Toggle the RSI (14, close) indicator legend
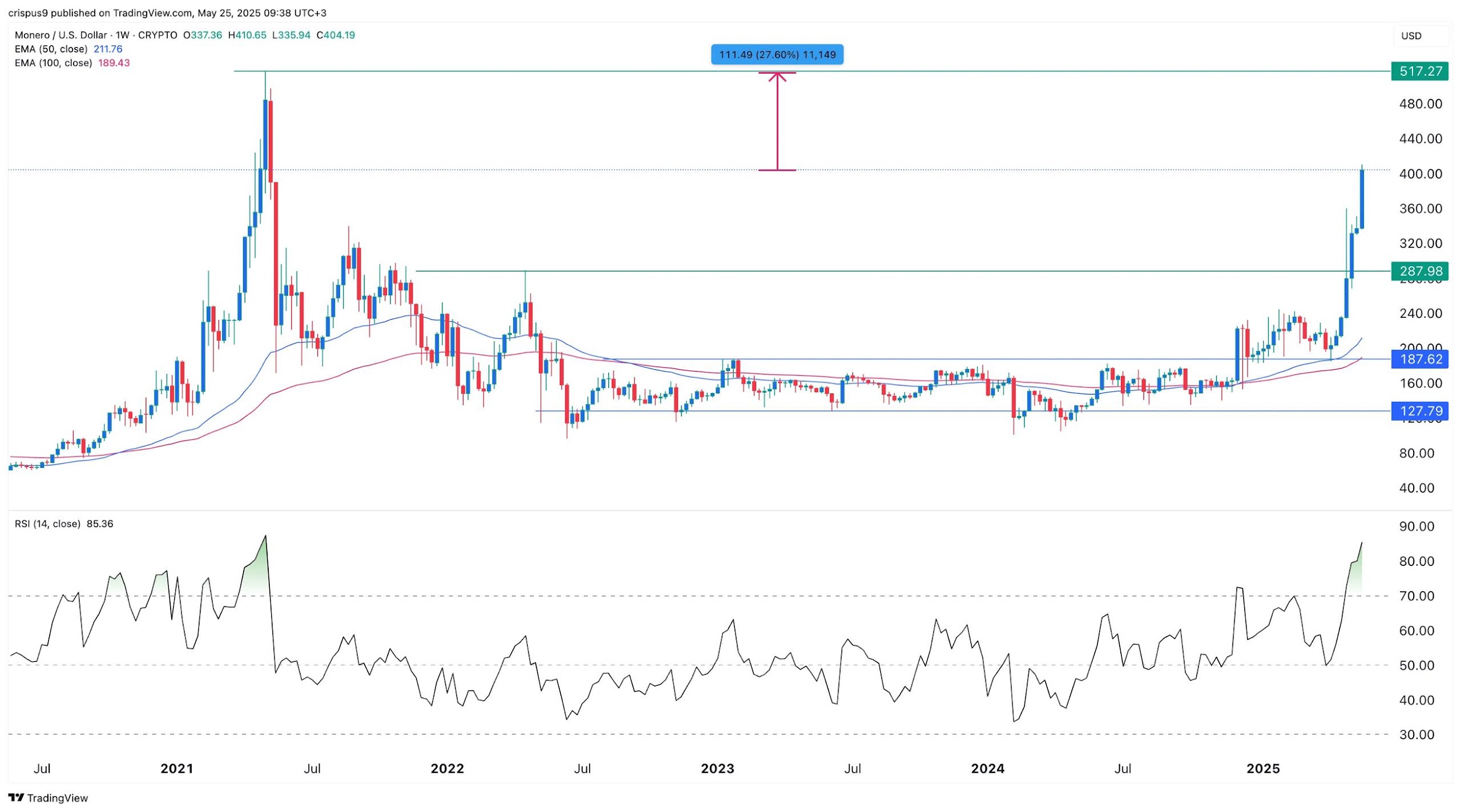This screenshot has height=812, width=1461. 47,524
